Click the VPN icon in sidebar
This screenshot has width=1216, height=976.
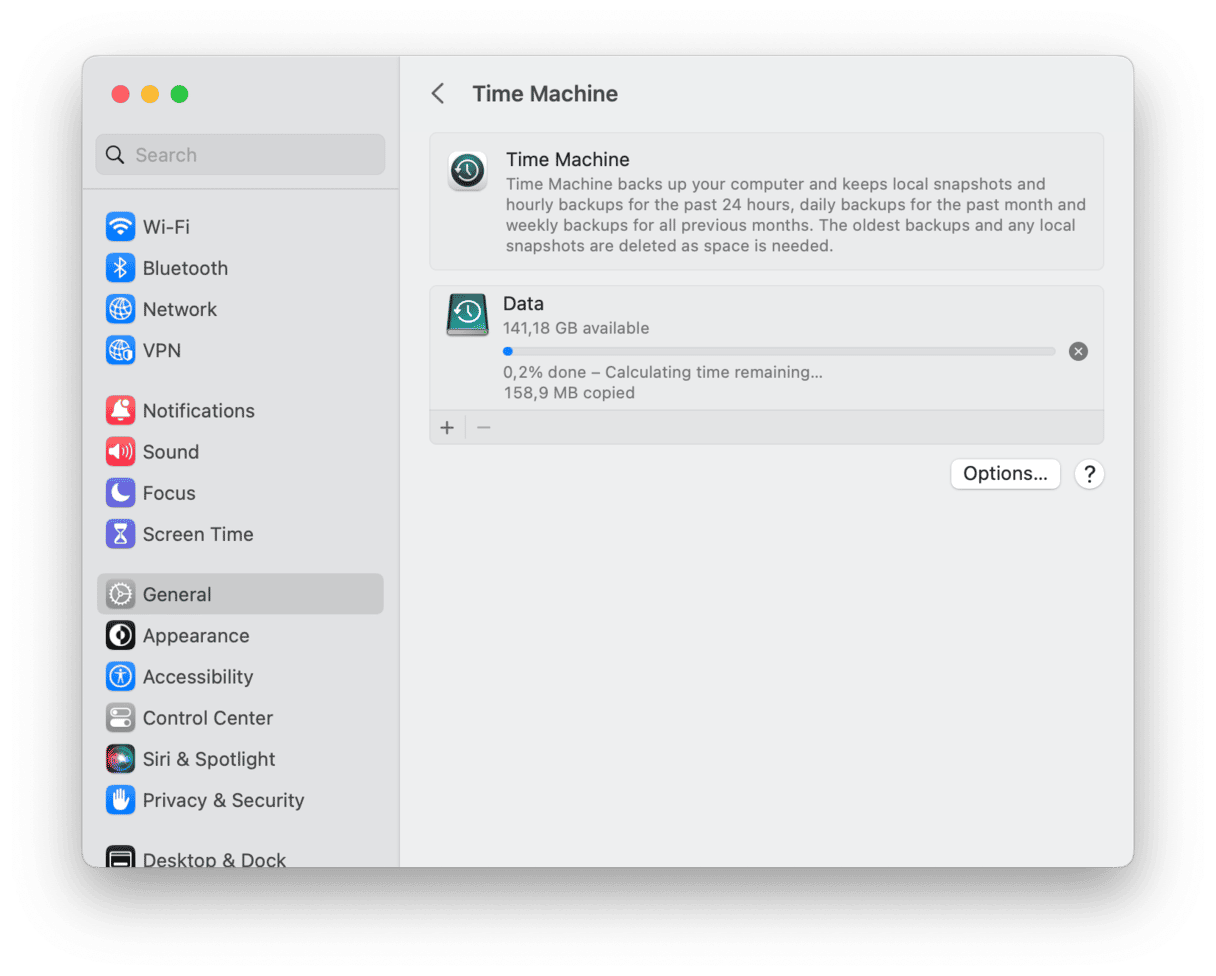(x=120, y=350)
